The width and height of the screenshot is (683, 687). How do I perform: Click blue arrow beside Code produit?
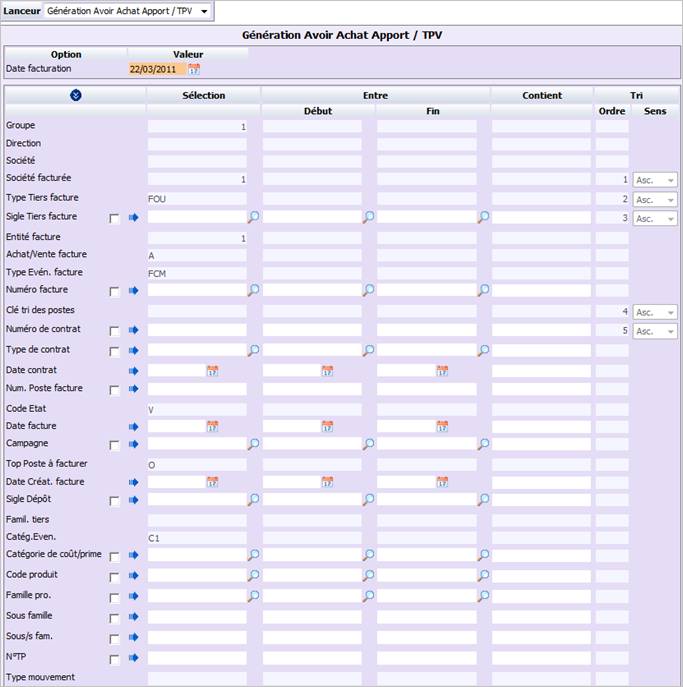(134, 576)
